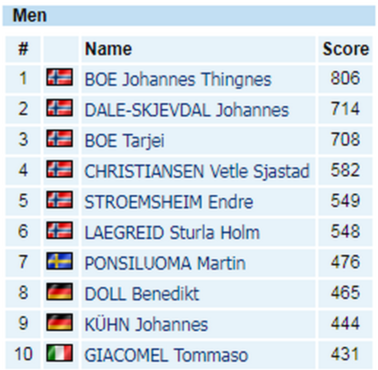The height and width of the screenshot is (370, 378).
Task: Select the STROEMSHEIM Endre link
Action: [x=169, y=202]
